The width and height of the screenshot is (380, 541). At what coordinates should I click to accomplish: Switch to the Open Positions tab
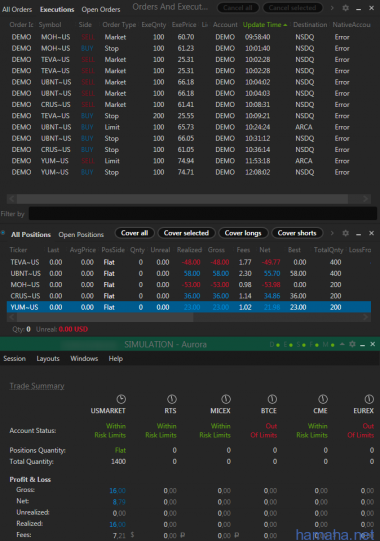[x=81, y=235]
